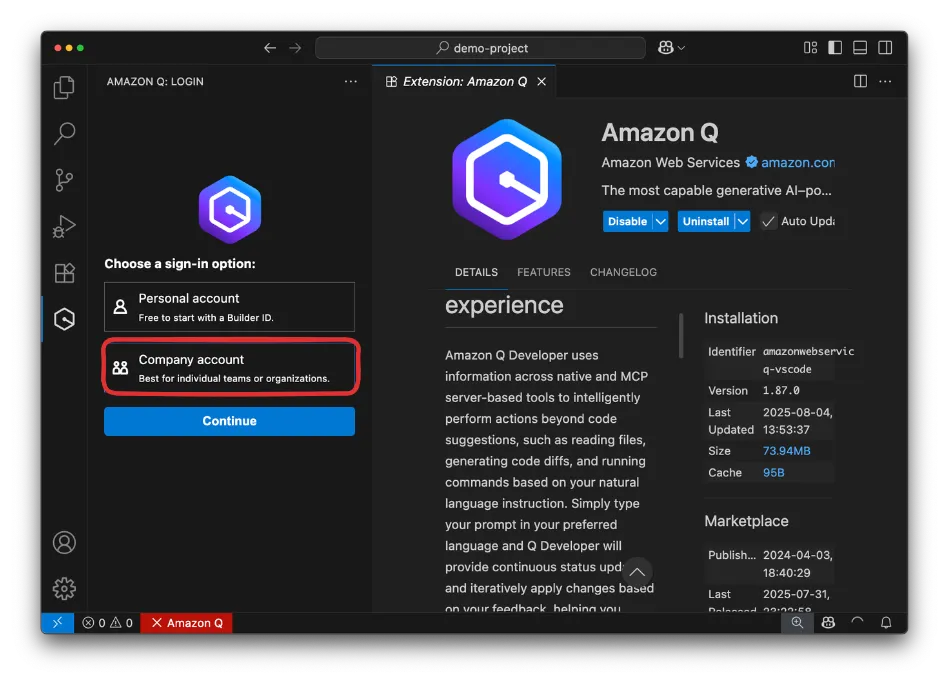Click the demo-project command center search field
Image resolution: width=948 pixels, height=685 pixels.
pyautogui.click(x=480, y=48)
